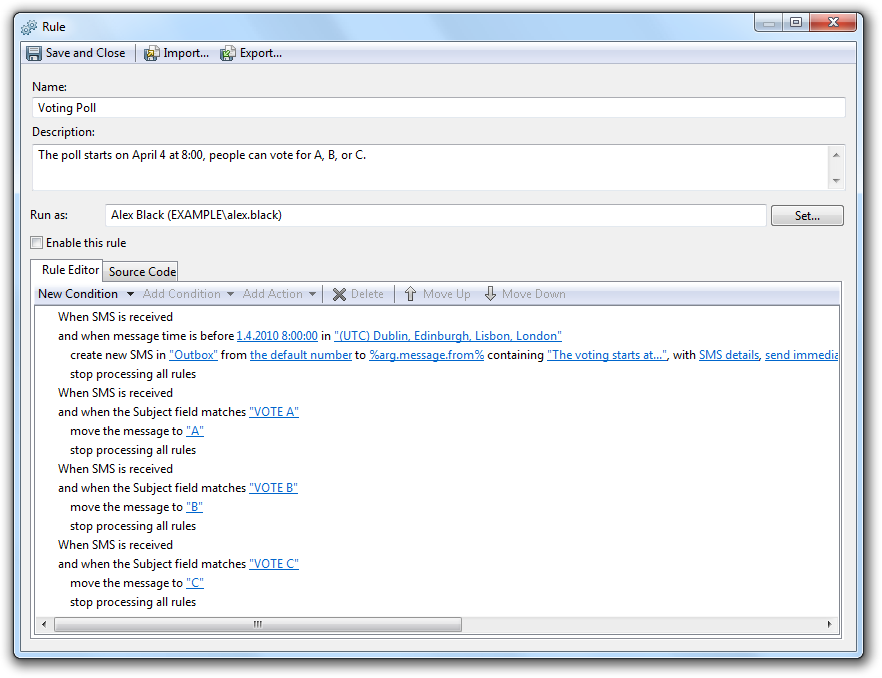Expand the Add Action dropdown arrow
The image size is (882, 678).
coord(312,294)
